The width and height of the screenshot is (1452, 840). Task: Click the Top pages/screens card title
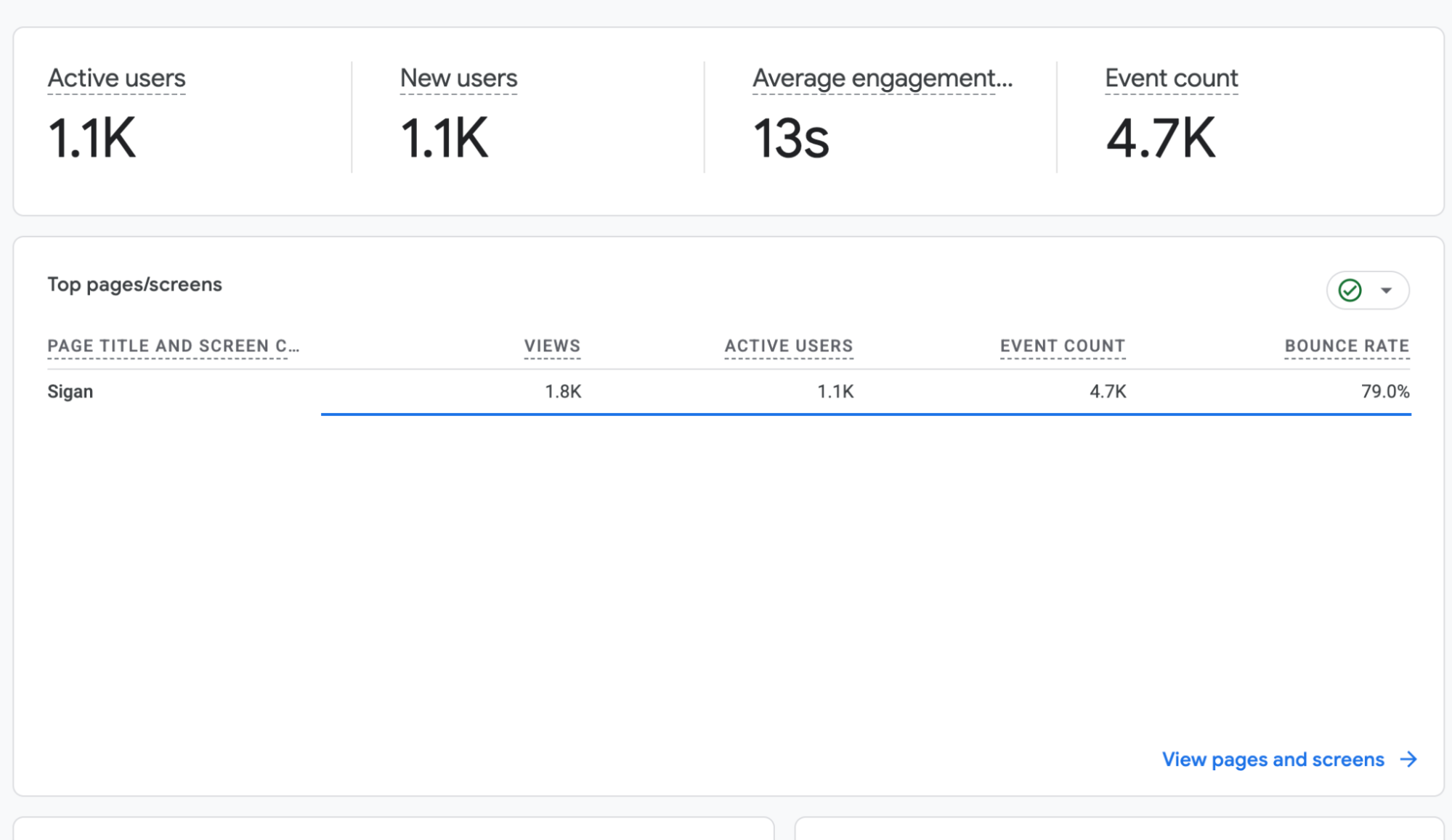click(134, 285)
